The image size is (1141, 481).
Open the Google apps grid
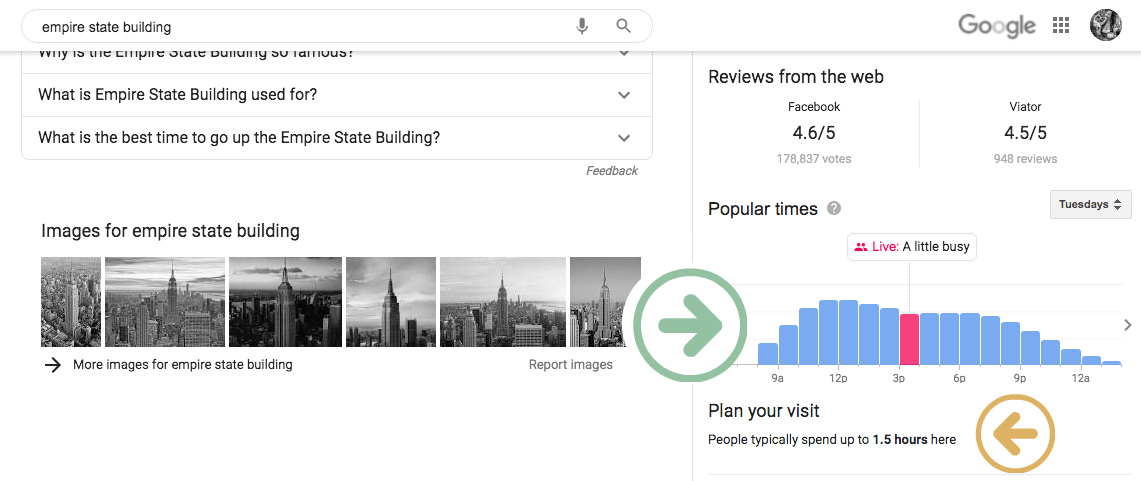(x=1061, y=26)
